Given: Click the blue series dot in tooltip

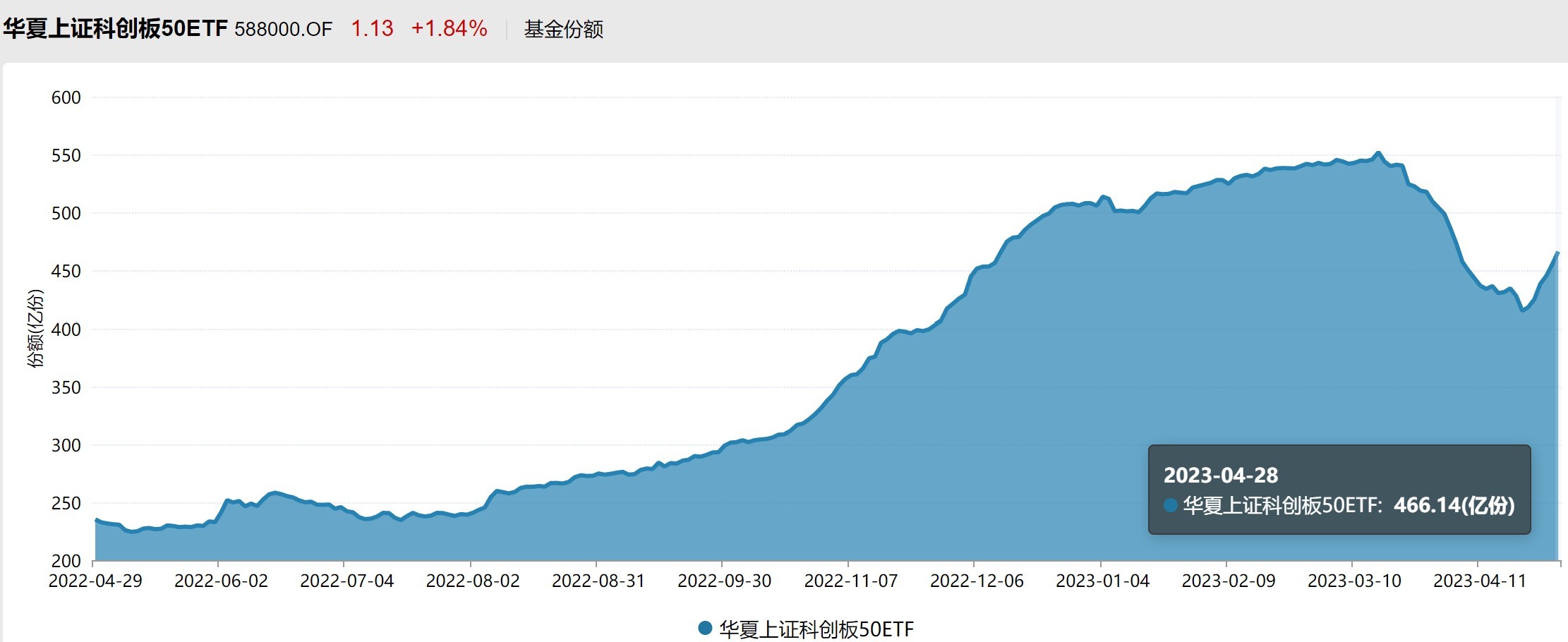Looking at the screenshot, I should (x=1170, y=505).
